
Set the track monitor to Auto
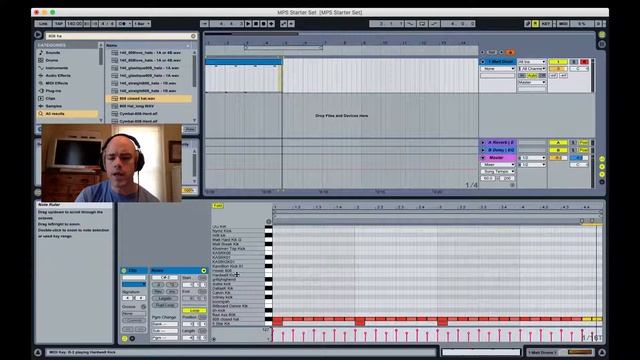click(532, 76)
